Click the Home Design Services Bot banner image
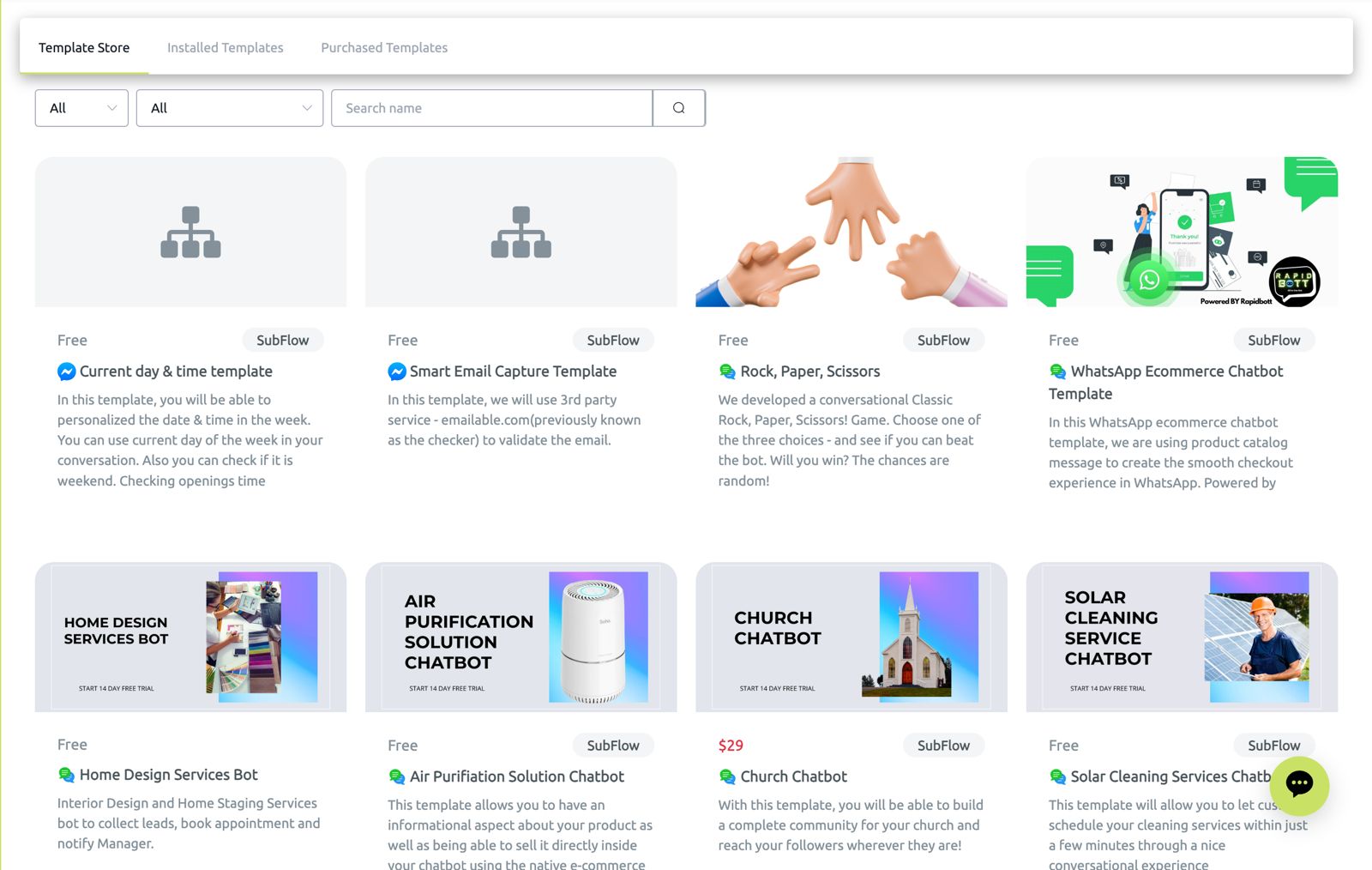 pyautogui.click(x=190, y=637)
